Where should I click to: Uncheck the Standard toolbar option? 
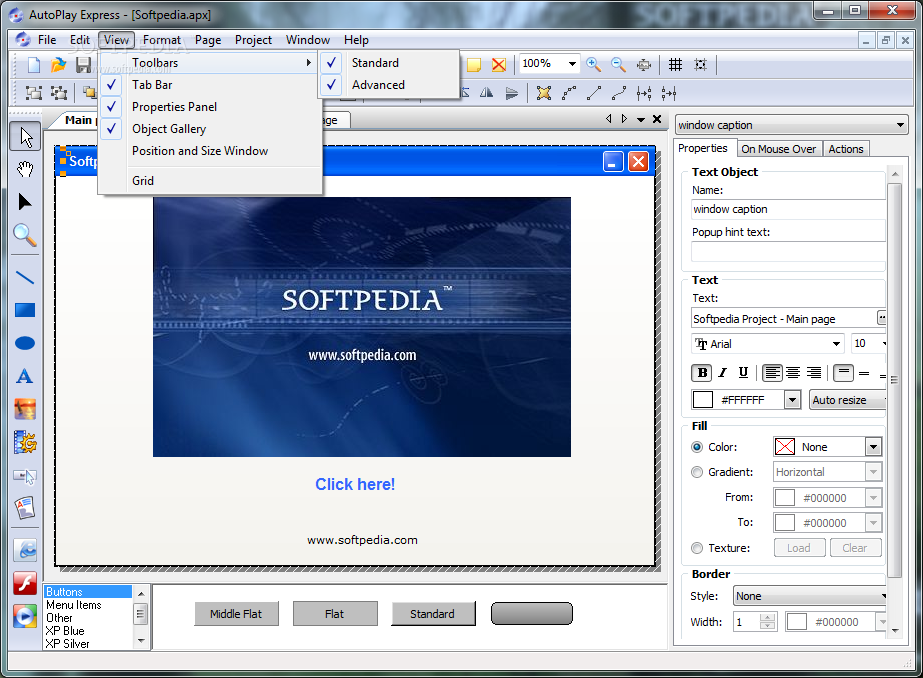(389, 62)
